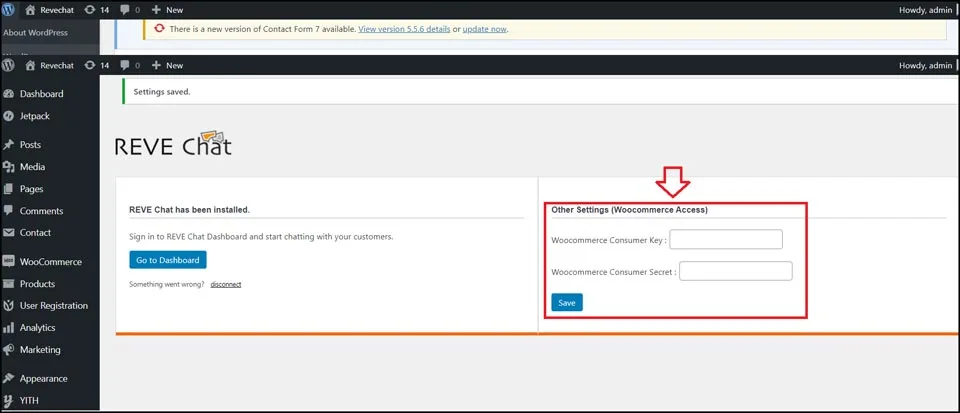This screenshot has height=413, width=960.
Task: Open the Pages menu item
Action: tap(31, 189)
